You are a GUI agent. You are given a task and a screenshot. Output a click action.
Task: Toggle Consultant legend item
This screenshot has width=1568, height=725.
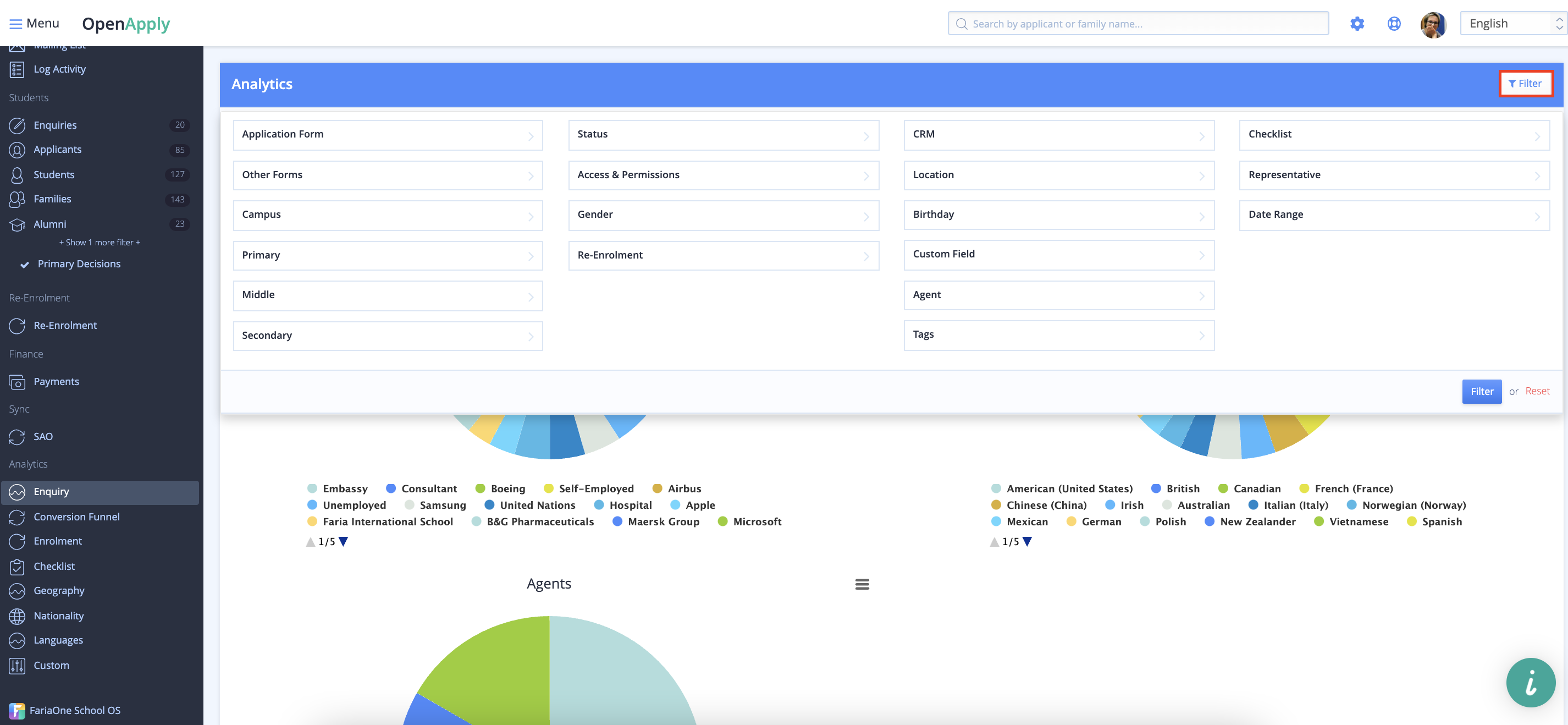pyautogui.click(x=421, y=488)
